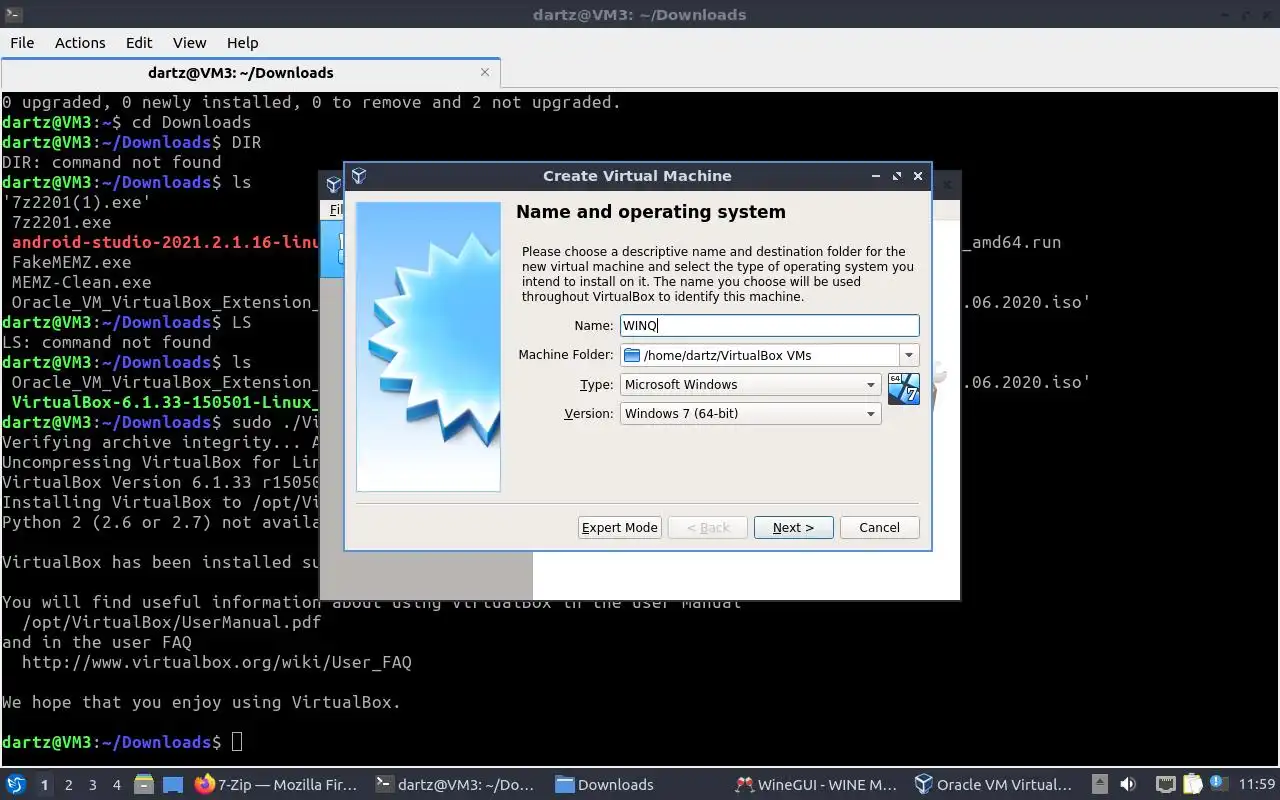The image size is (1280, 800).
Task: Switch to workspace 3 in the pager
Action: (93, 785)
